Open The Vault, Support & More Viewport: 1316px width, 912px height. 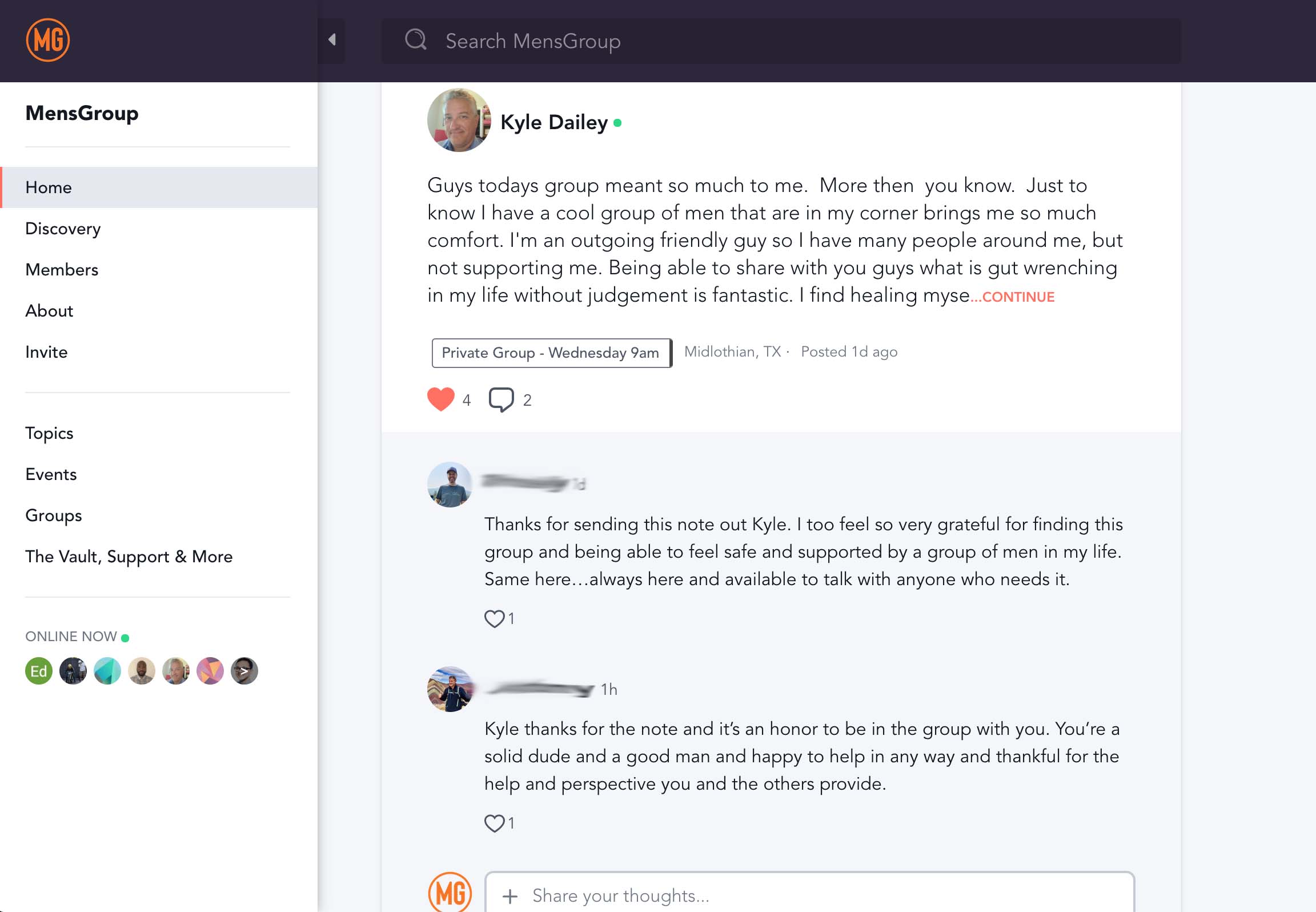pos(129,557)
